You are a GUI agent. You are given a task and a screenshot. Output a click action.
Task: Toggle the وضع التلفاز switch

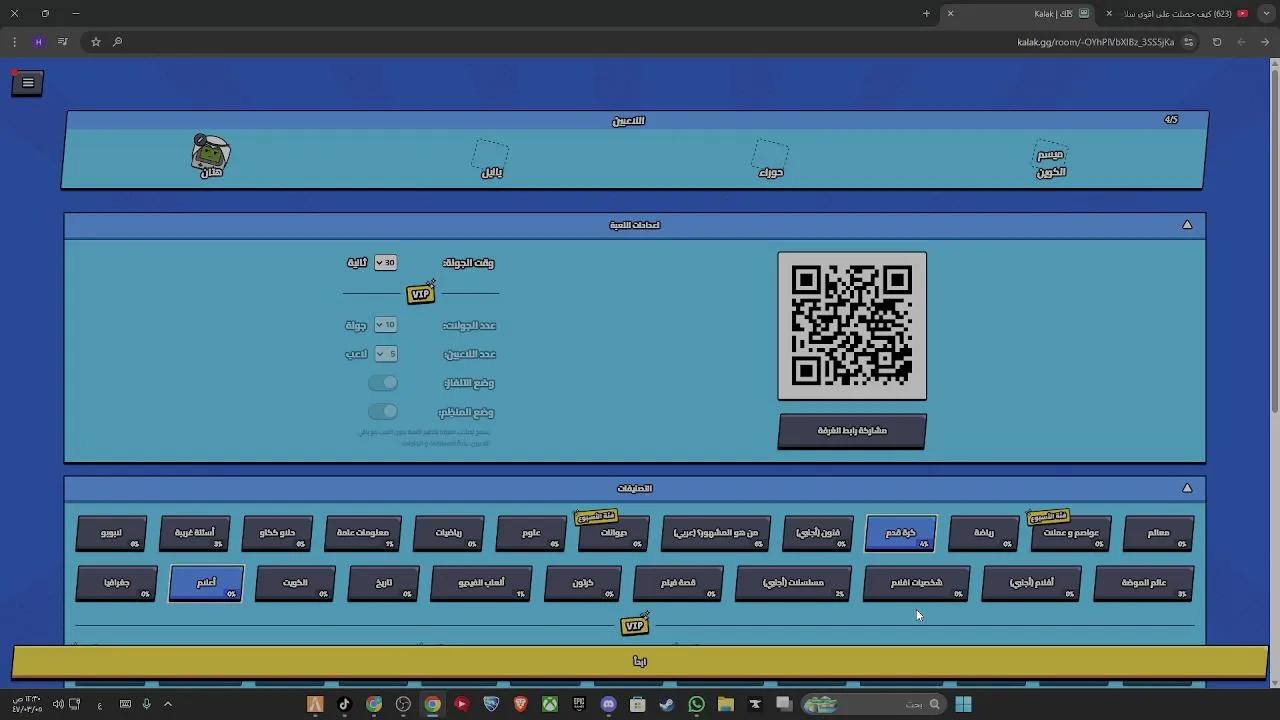point(383,383)
